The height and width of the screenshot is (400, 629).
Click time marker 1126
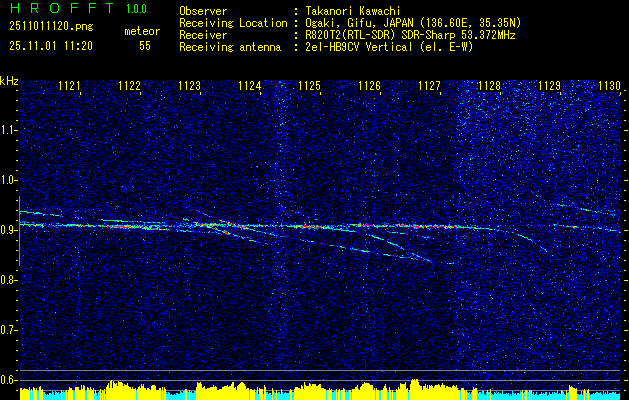369,86
